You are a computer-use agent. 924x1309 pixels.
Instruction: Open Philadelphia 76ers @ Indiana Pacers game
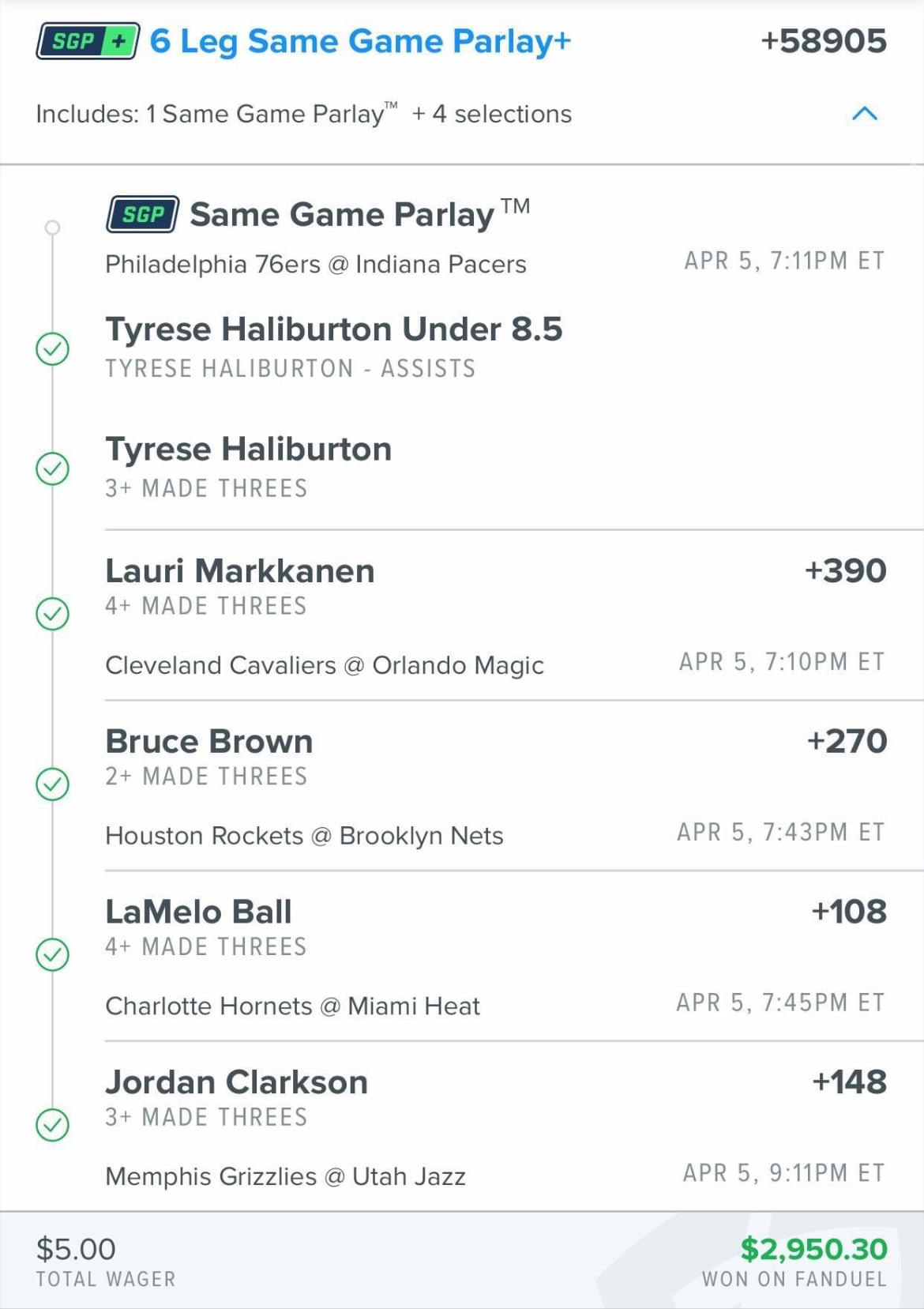click(316, 264)
